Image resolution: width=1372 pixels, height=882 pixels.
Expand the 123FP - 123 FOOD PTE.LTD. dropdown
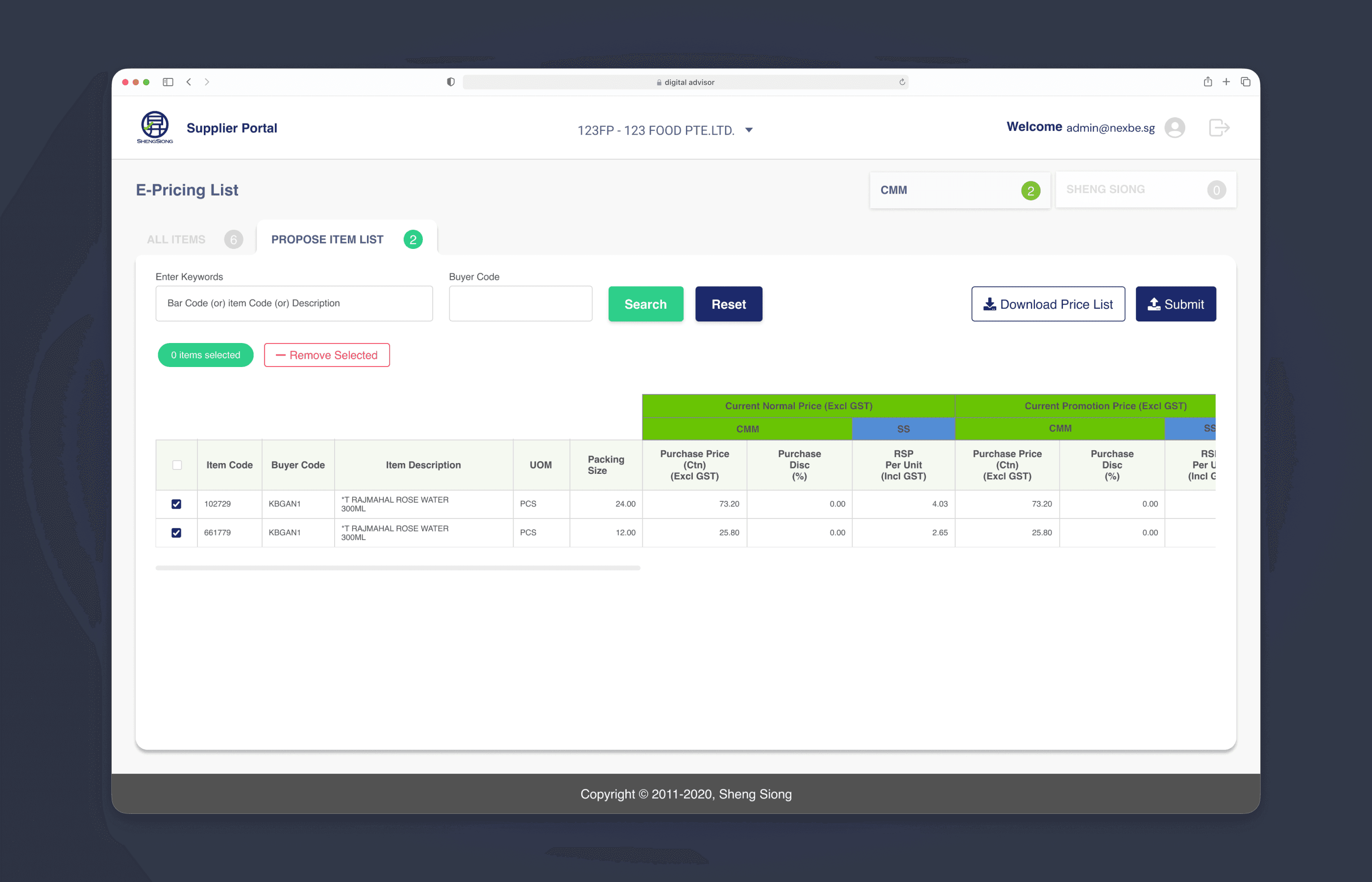tap(664, 130)
